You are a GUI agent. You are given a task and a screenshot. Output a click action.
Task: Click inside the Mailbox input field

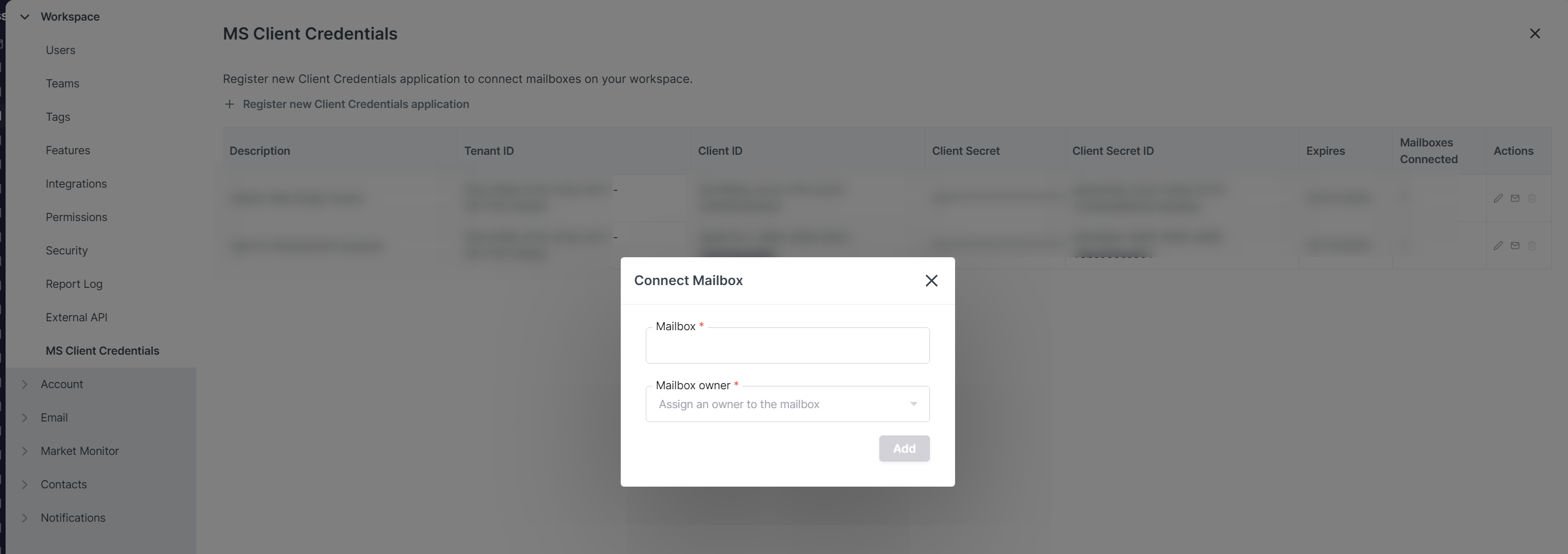787,345
